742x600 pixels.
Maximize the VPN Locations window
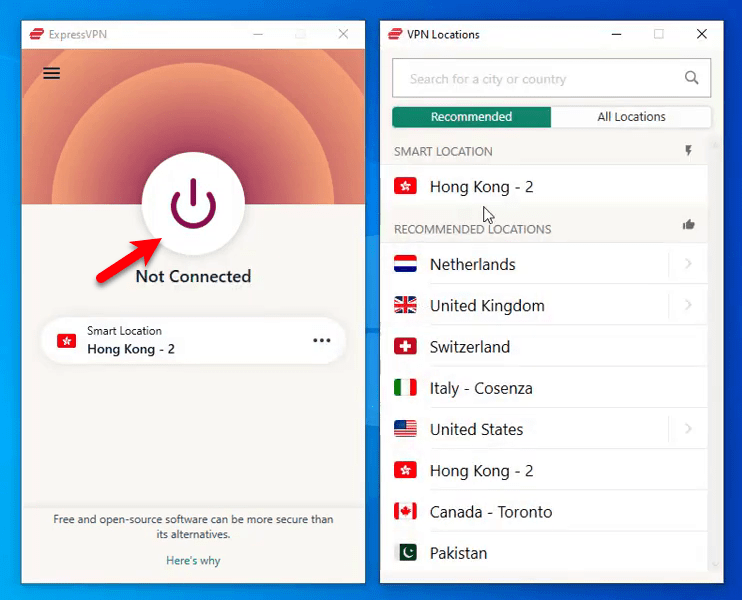click(658, 34)
